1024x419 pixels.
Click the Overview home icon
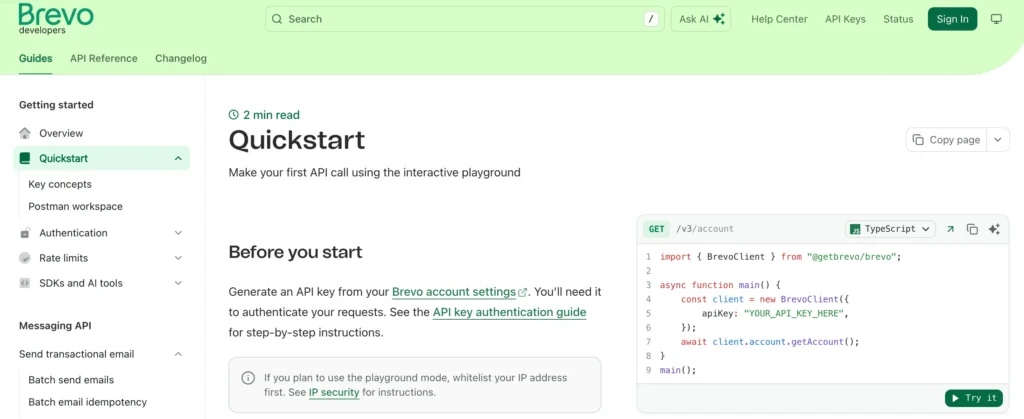tap(25, 133)
